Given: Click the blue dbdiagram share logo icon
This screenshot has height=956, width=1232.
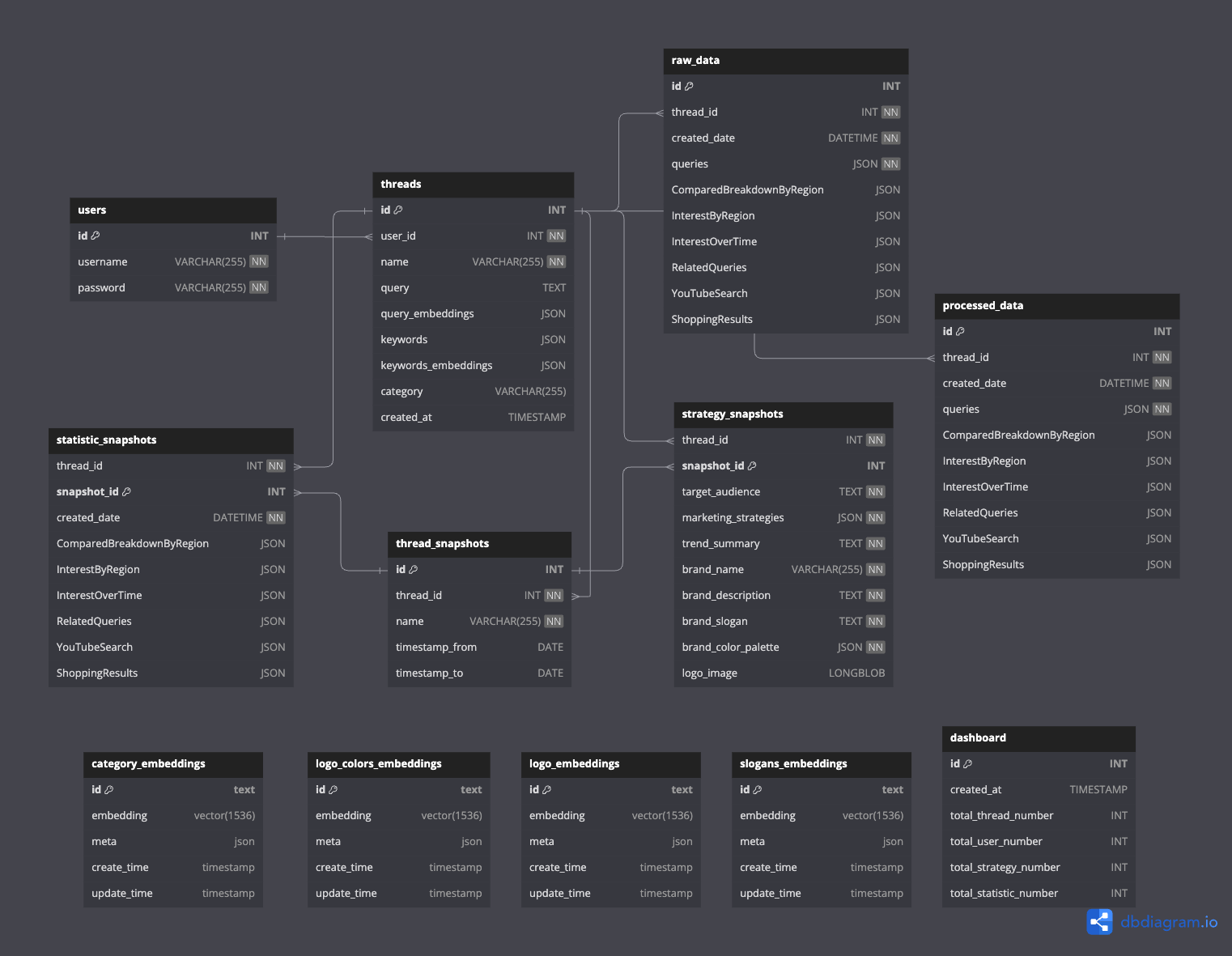Looking at the screenshot, I should pos(1099,921).
